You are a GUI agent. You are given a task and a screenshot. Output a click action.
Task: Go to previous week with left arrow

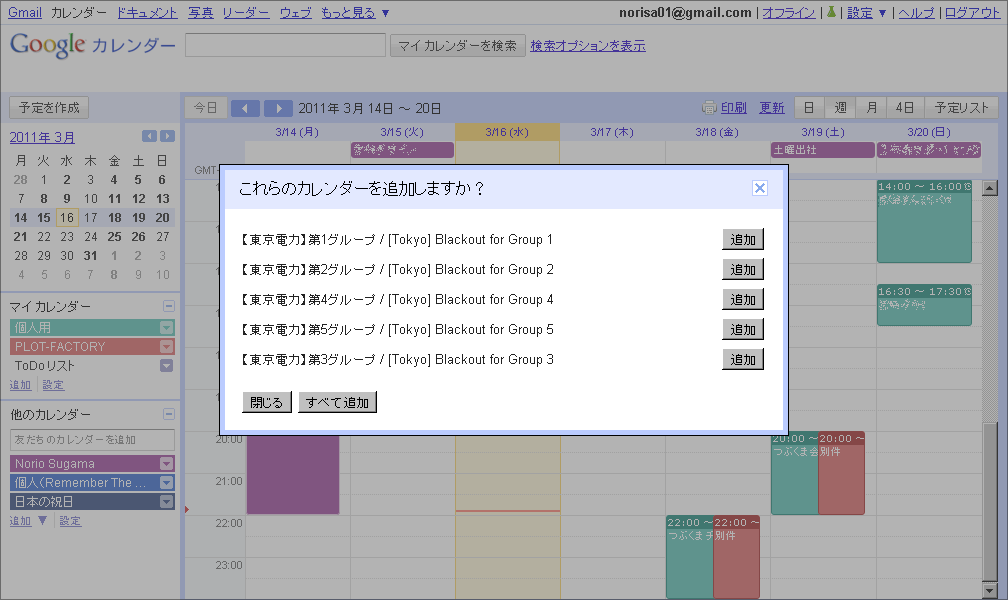click(x=245, y=108)
